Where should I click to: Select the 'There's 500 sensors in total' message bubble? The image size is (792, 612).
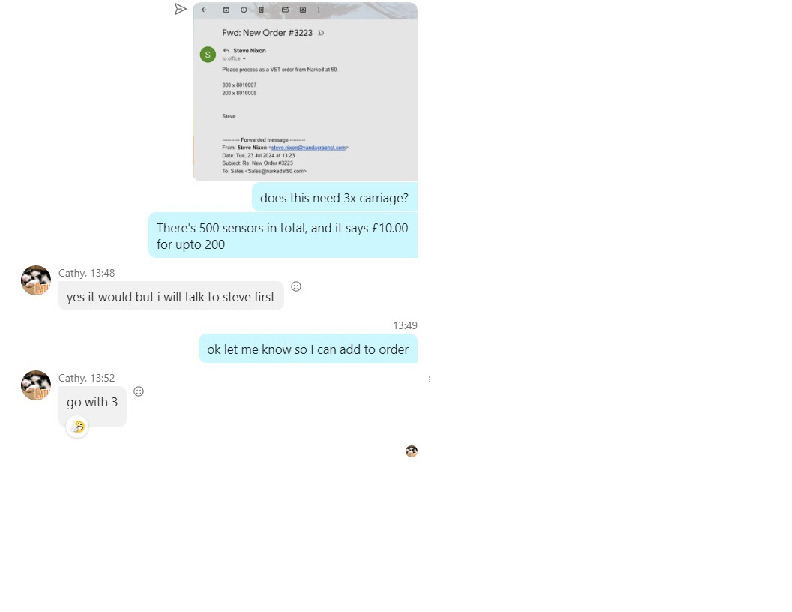pyautogui.click(x=283, y=236)
